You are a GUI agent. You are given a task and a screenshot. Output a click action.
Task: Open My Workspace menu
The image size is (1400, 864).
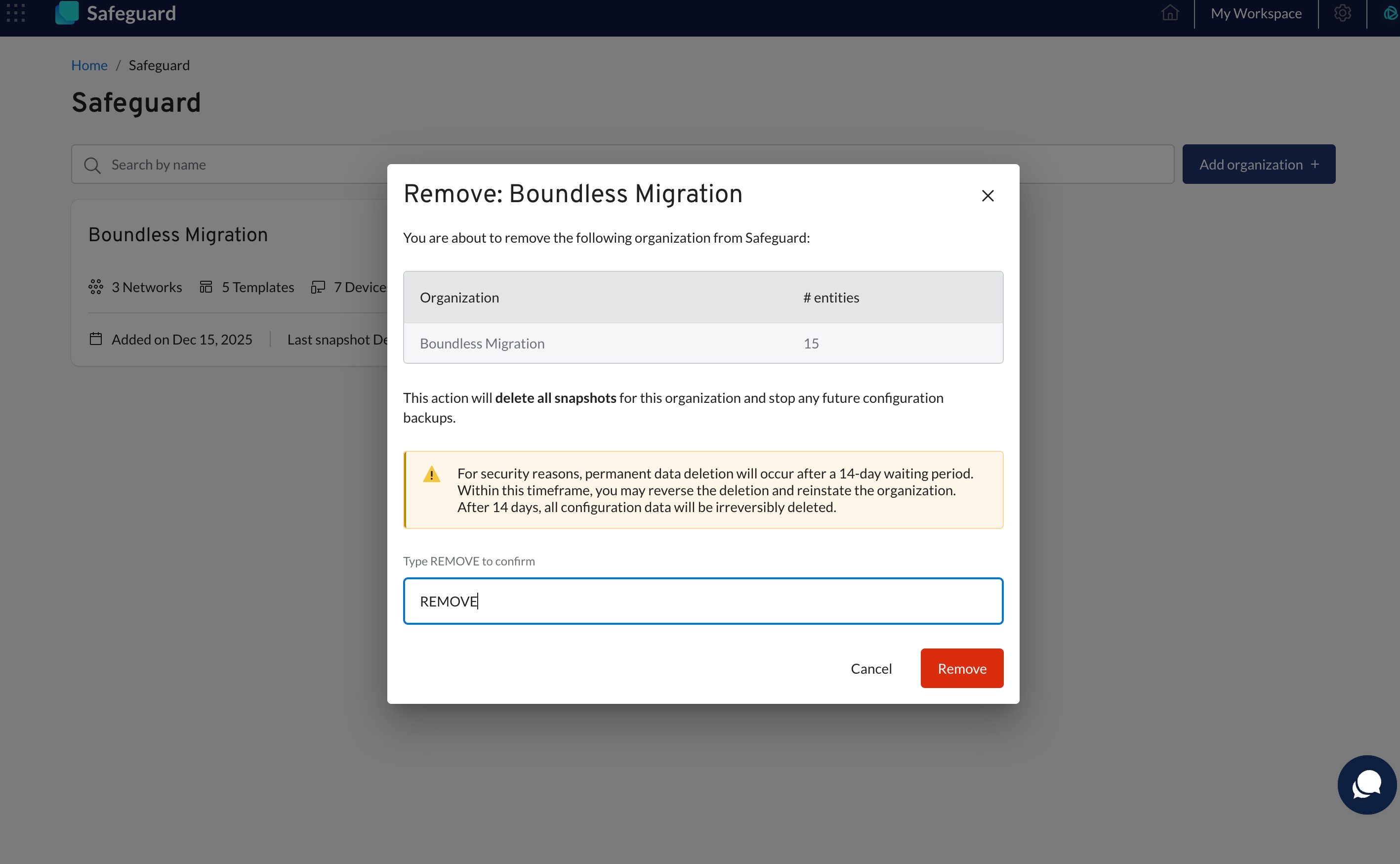pyautogui.click(x=1256, y=13)
